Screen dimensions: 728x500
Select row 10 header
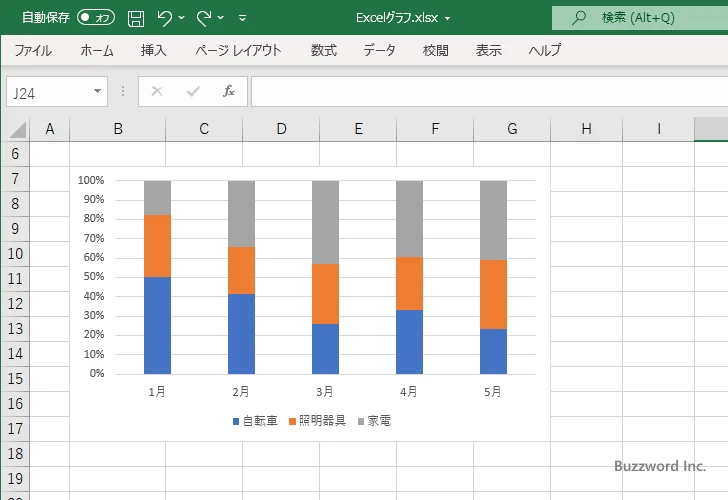coord(15,253)
